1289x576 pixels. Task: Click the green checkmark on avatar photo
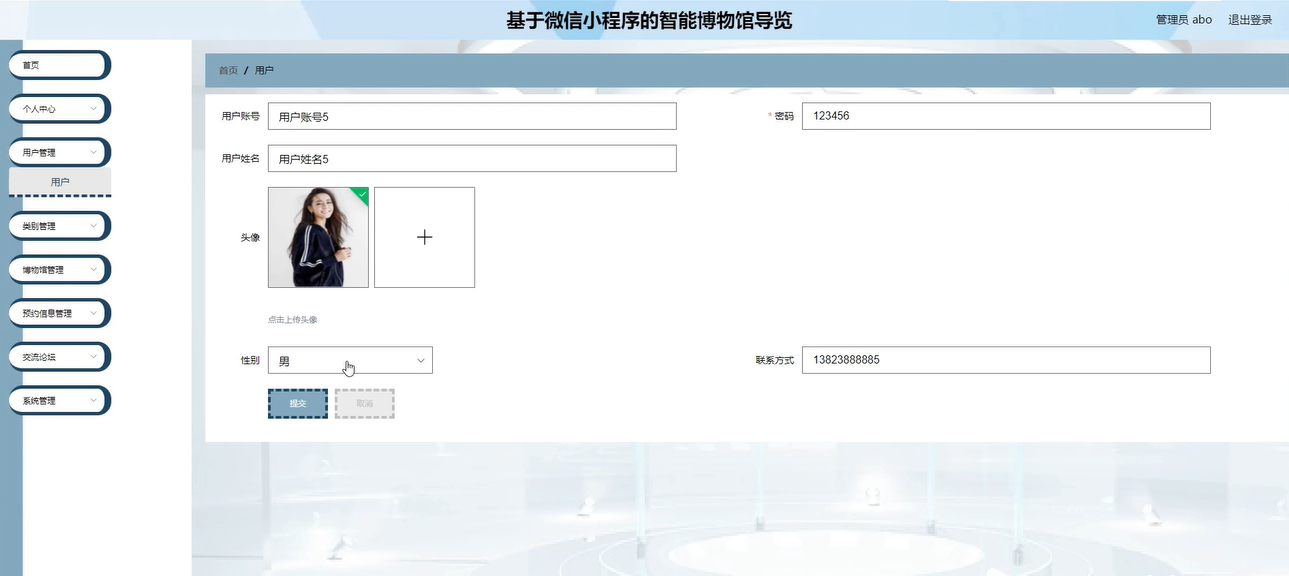[361, 194]
